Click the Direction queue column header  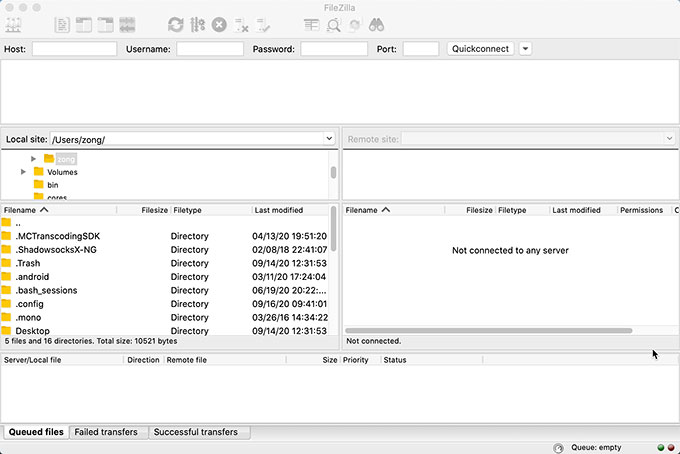pos(144,360)
